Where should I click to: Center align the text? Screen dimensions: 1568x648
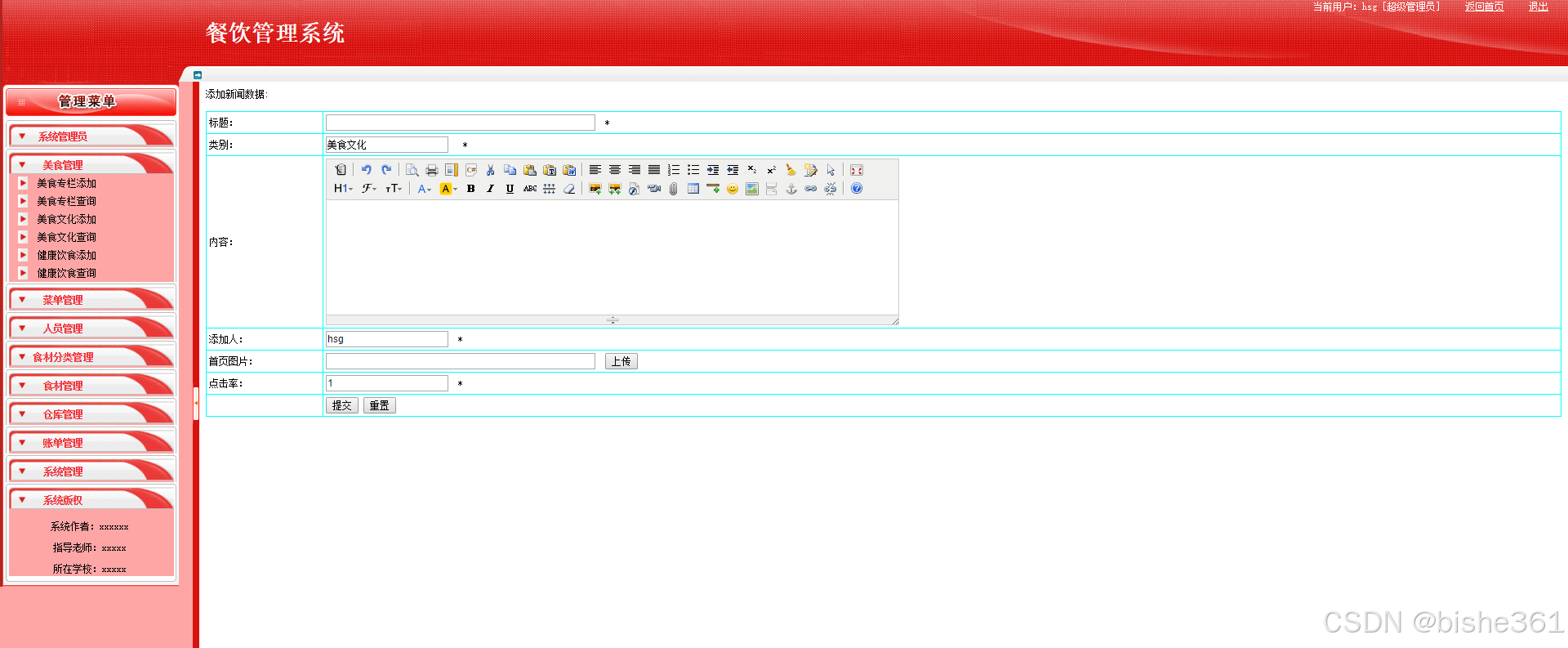click(x=615, y=170)
